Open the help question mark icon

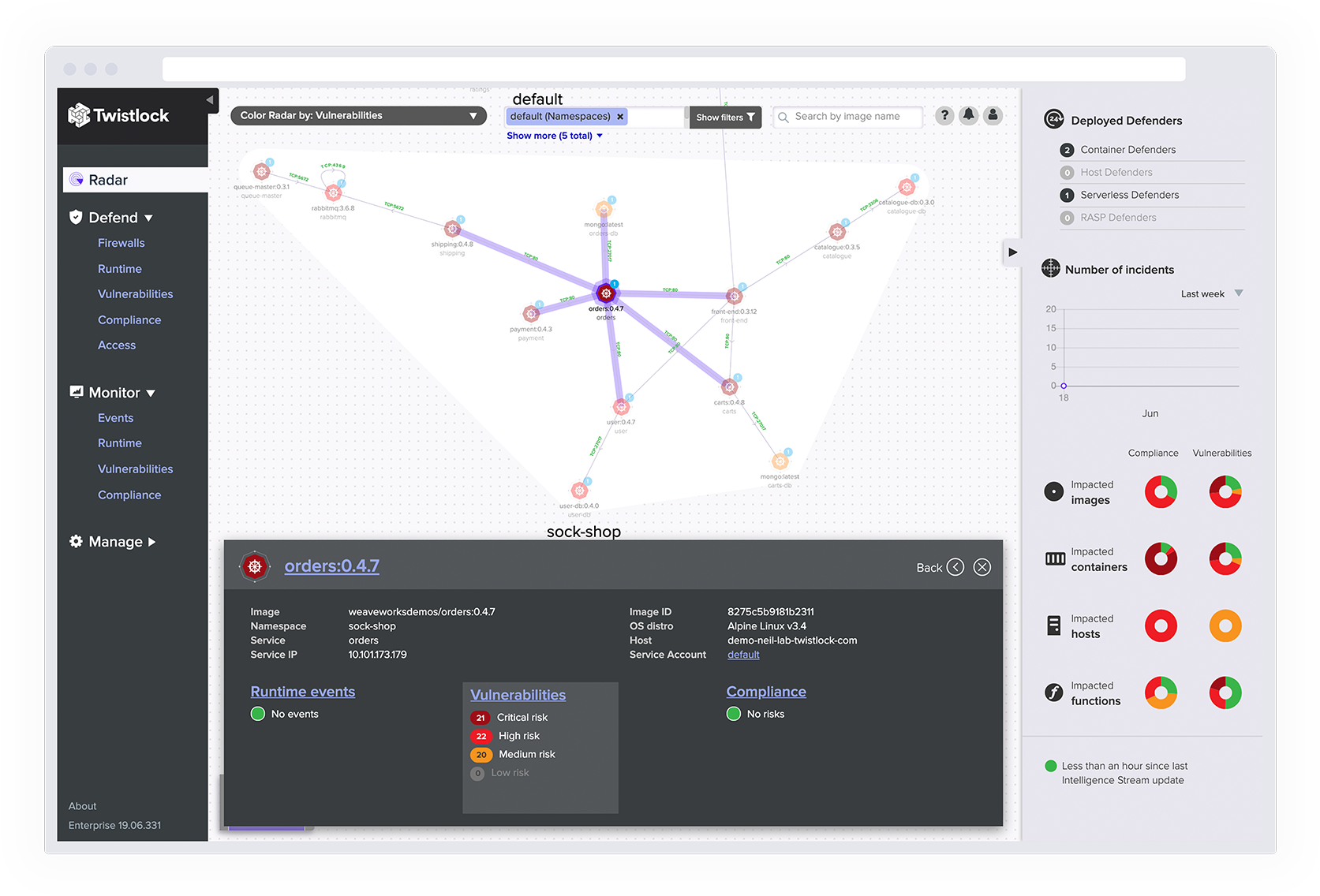pos(944,116)
